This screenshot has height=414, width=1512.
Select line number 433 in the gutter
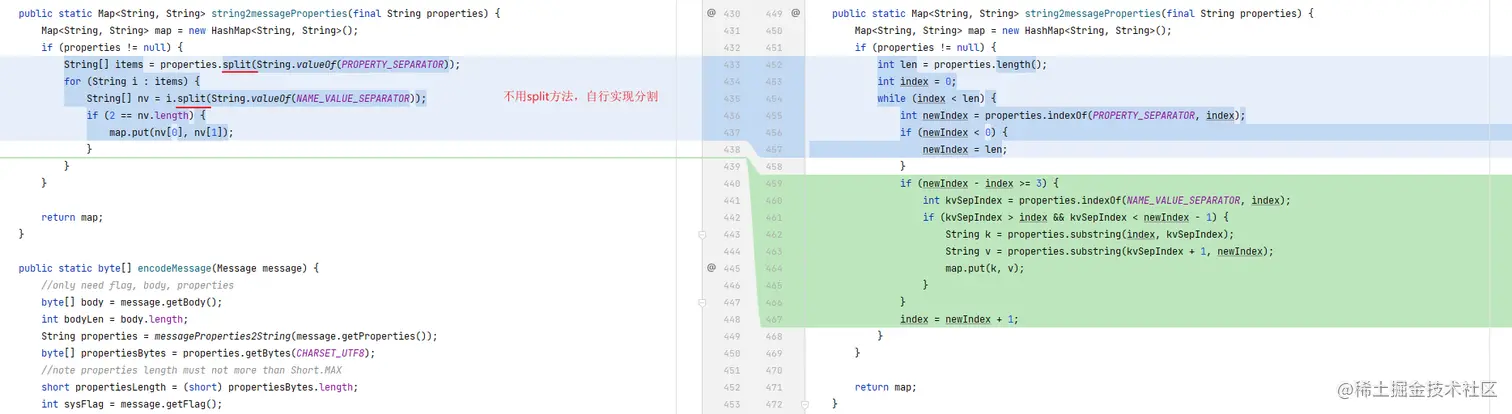click(731, 64)
